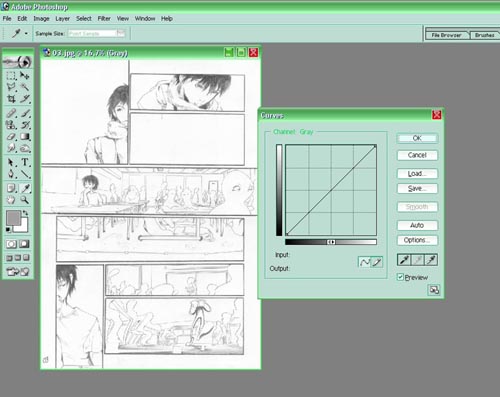
Task: Expand the Curves dialog size toggle
Action: pos(434,290)
